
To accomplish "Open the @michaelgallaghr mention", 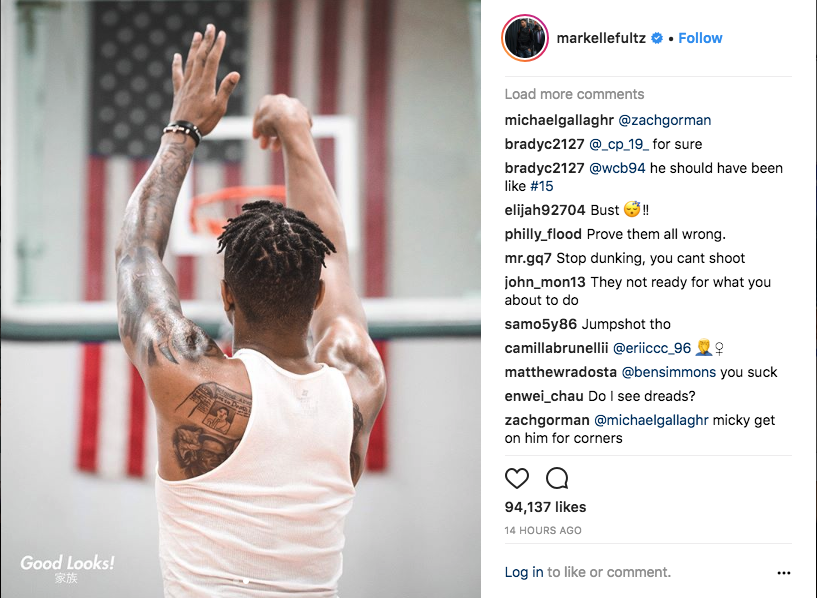I will [651, 420].
